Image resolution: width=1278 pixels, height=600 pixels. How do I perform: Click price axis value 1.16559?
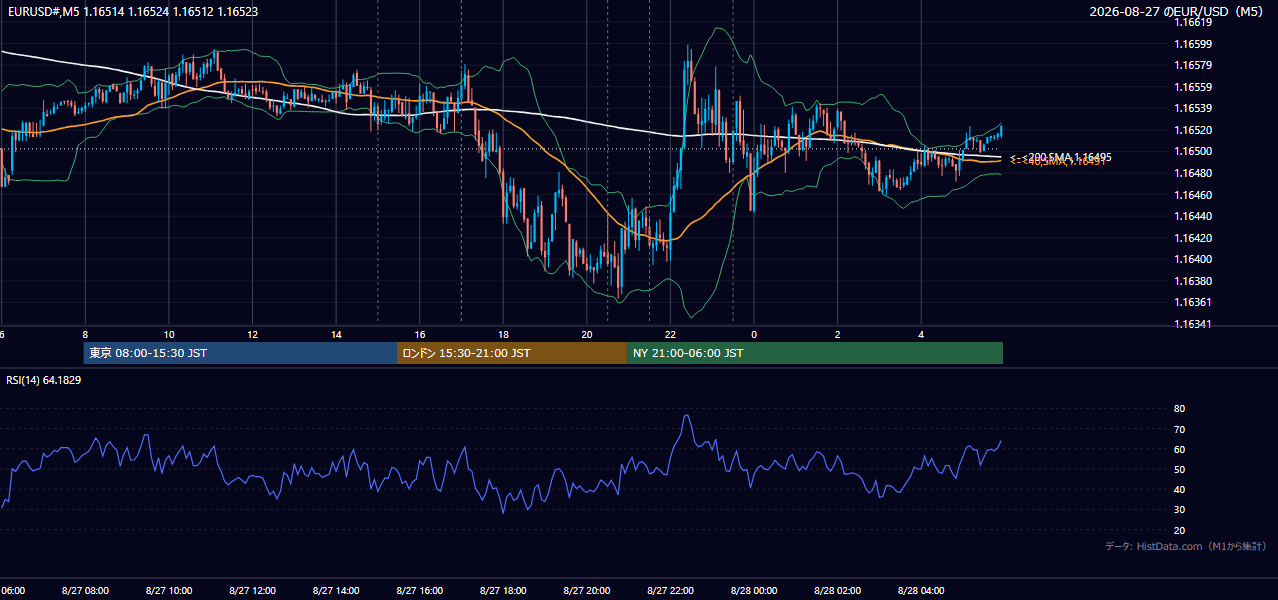(x=1192, y=87)
